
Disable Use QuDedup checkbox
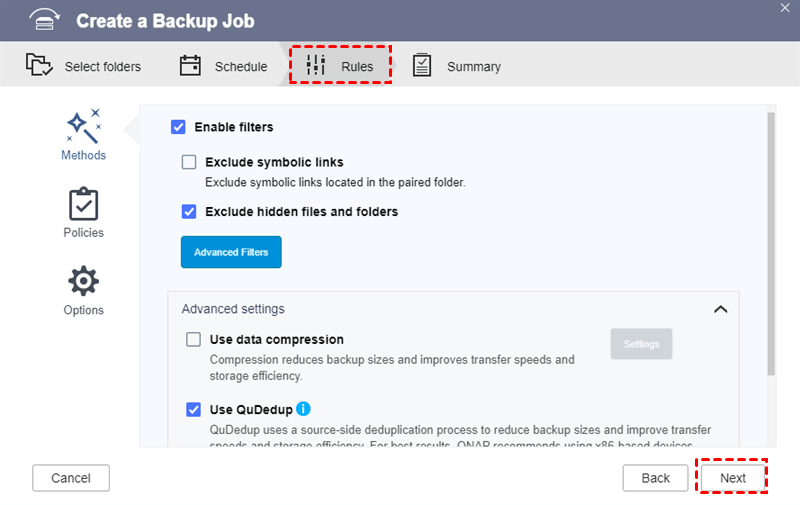click(194, 410)
